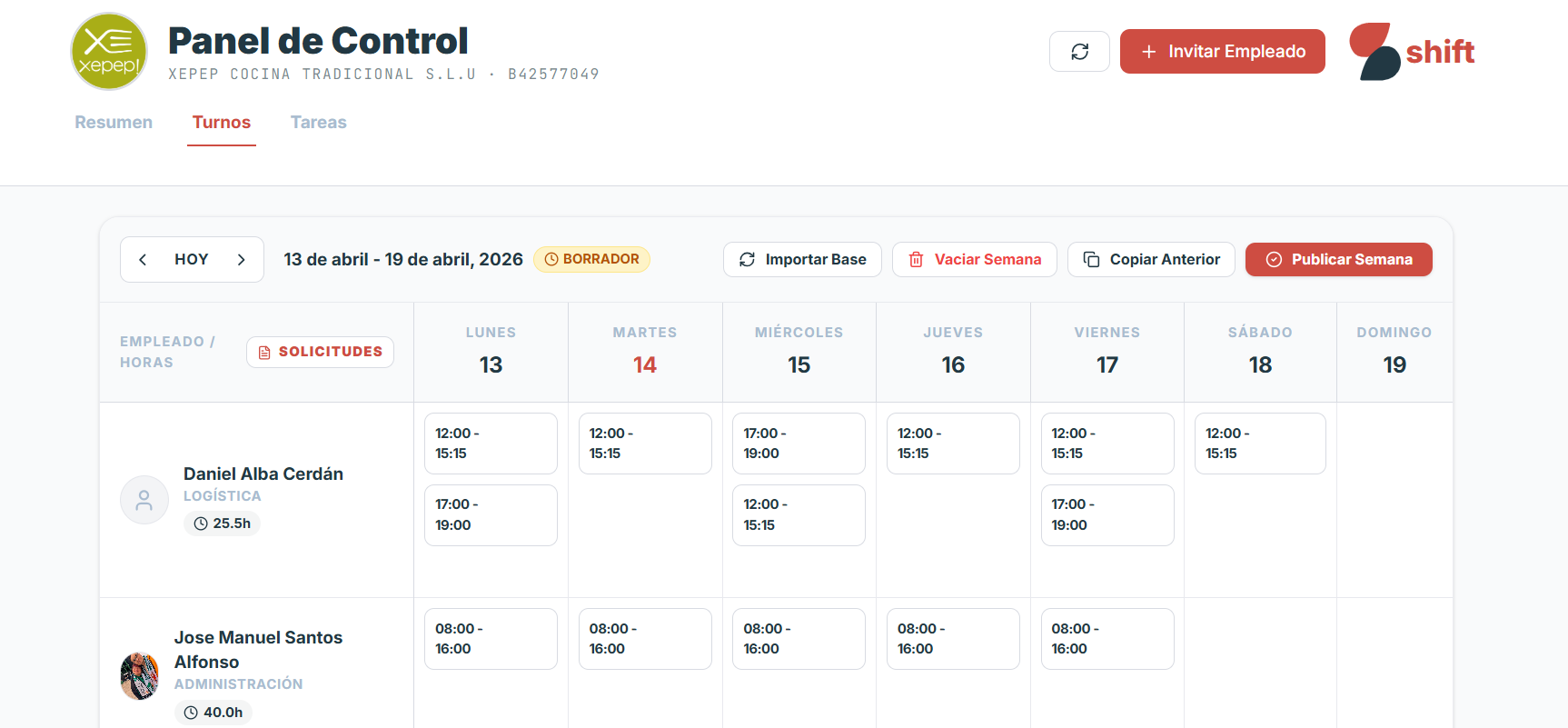Select Jueves 16 column header
1568x728 pixels.
click(953, 352)
